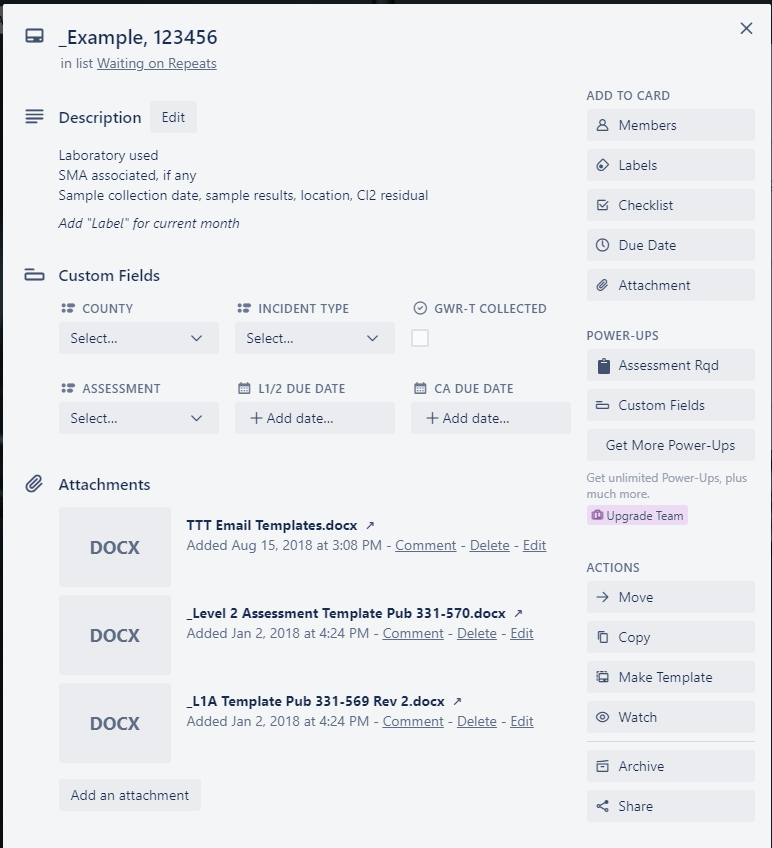Click the TTT Email Templates DOCX thumbnail
Screen dimensions: 772x848
point(115,547)
